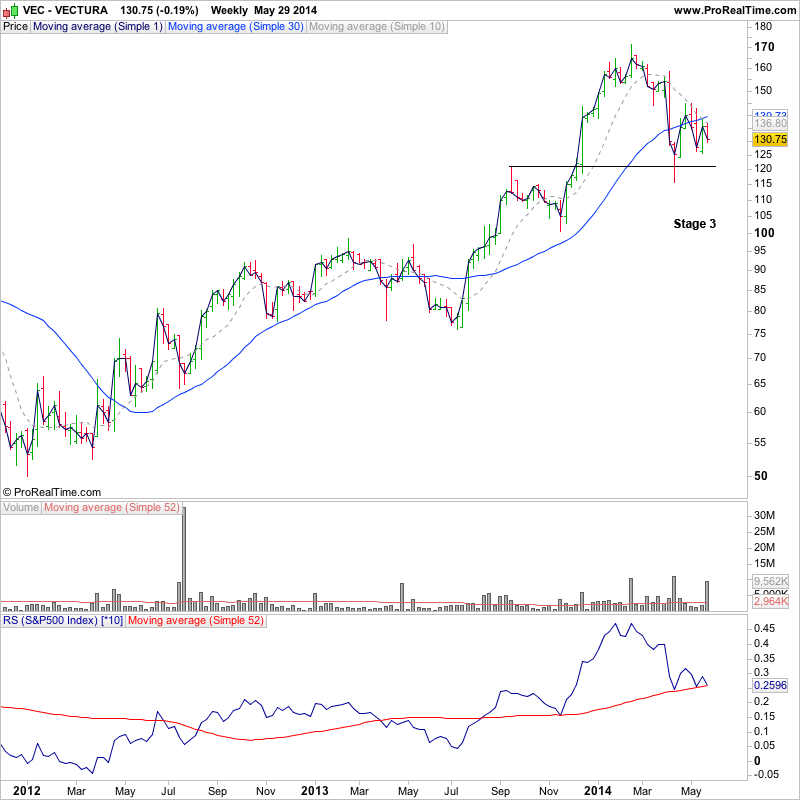Click the yellow 130.75 price tag
800x800 pixels.
pos(770,139)
